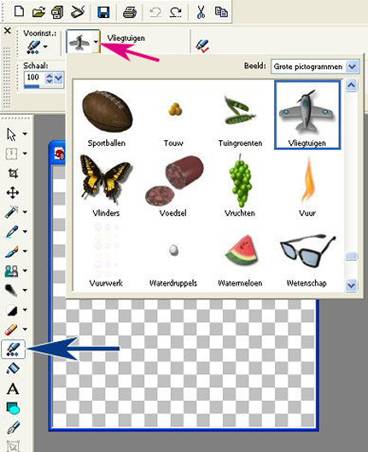Screen dimensions: 368x452
Task: Open the Schaal value dropdown arrow
Action: coord(58,79)
